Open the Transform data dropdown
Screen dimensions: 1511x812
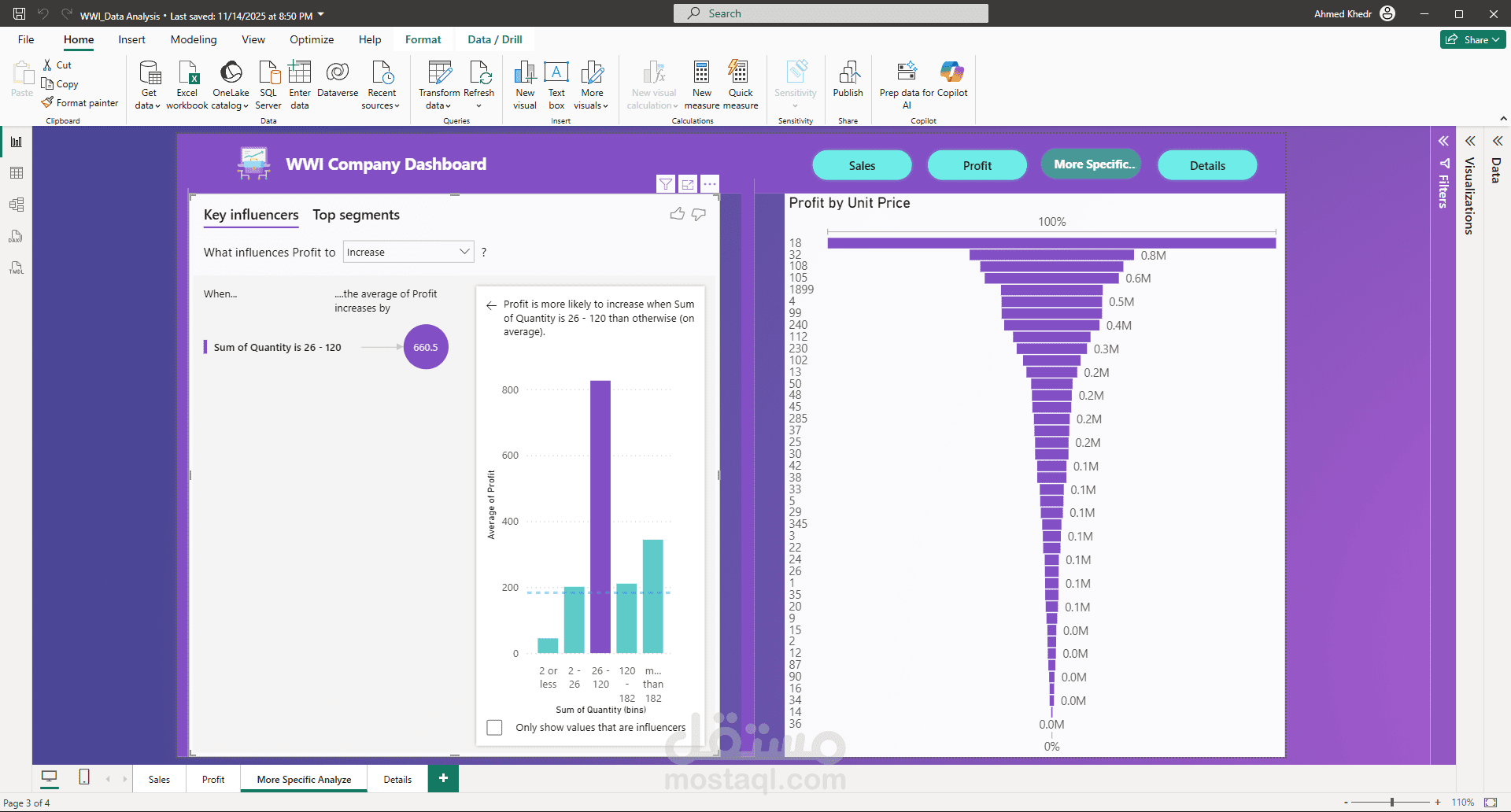pos(439,85)
